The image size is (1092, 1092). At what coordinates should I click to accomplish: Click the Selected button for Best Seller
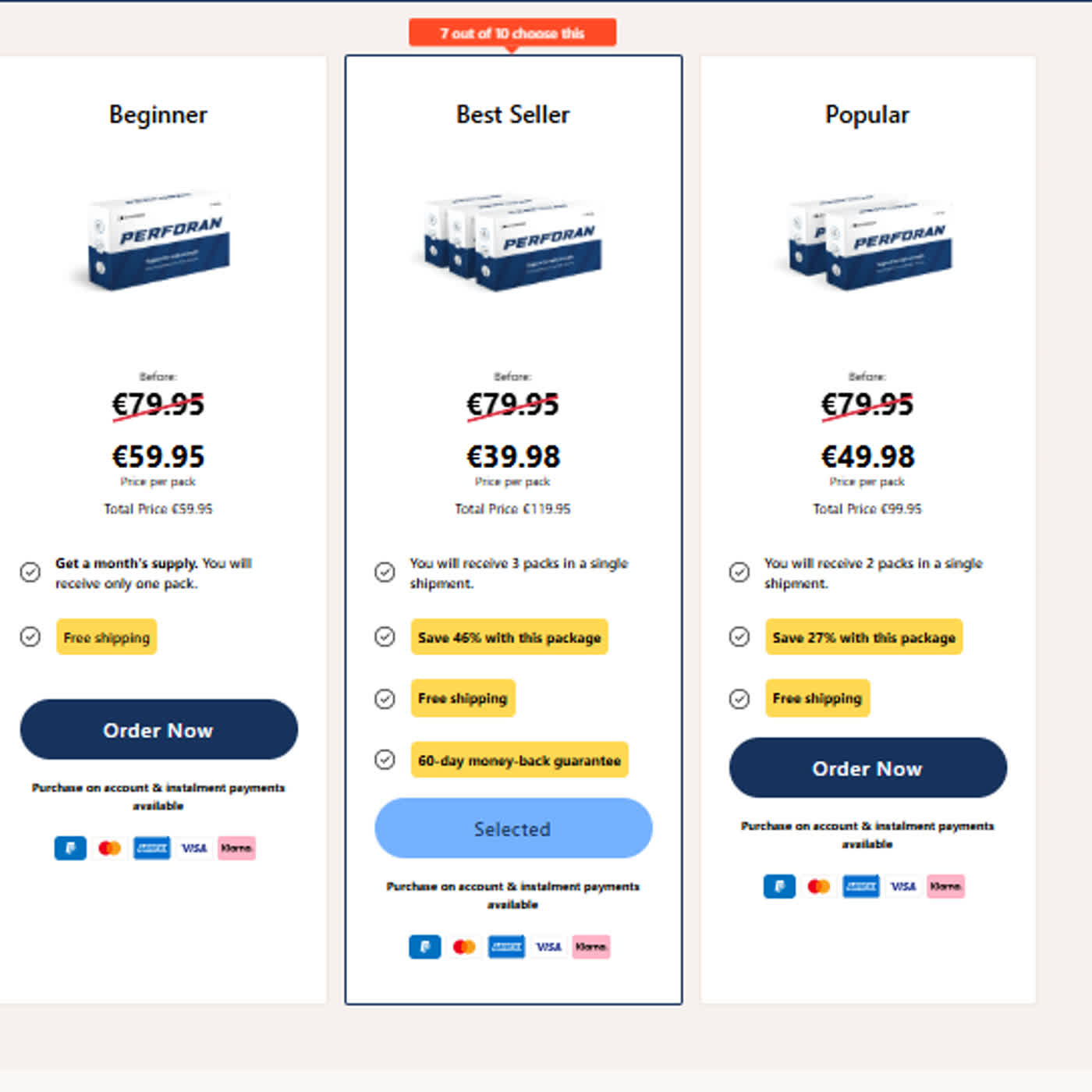513,828
